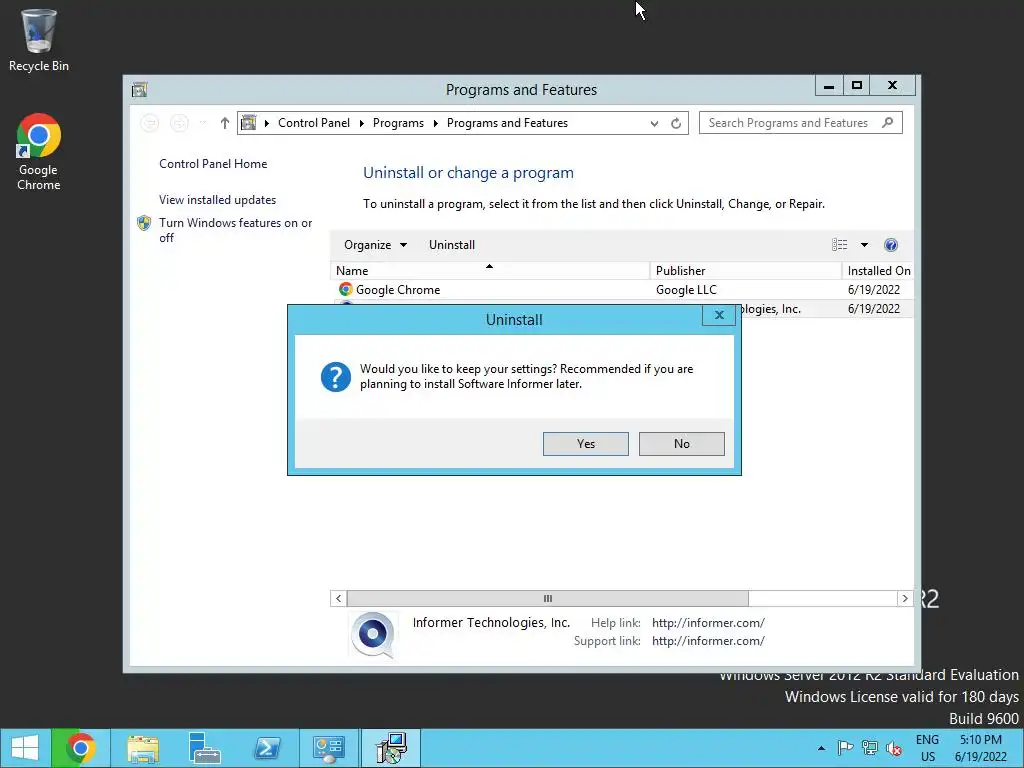The height and width of the screenshot is (768, 1024).
Task: Change the view with the view icon
Action: tap(840, 245)
